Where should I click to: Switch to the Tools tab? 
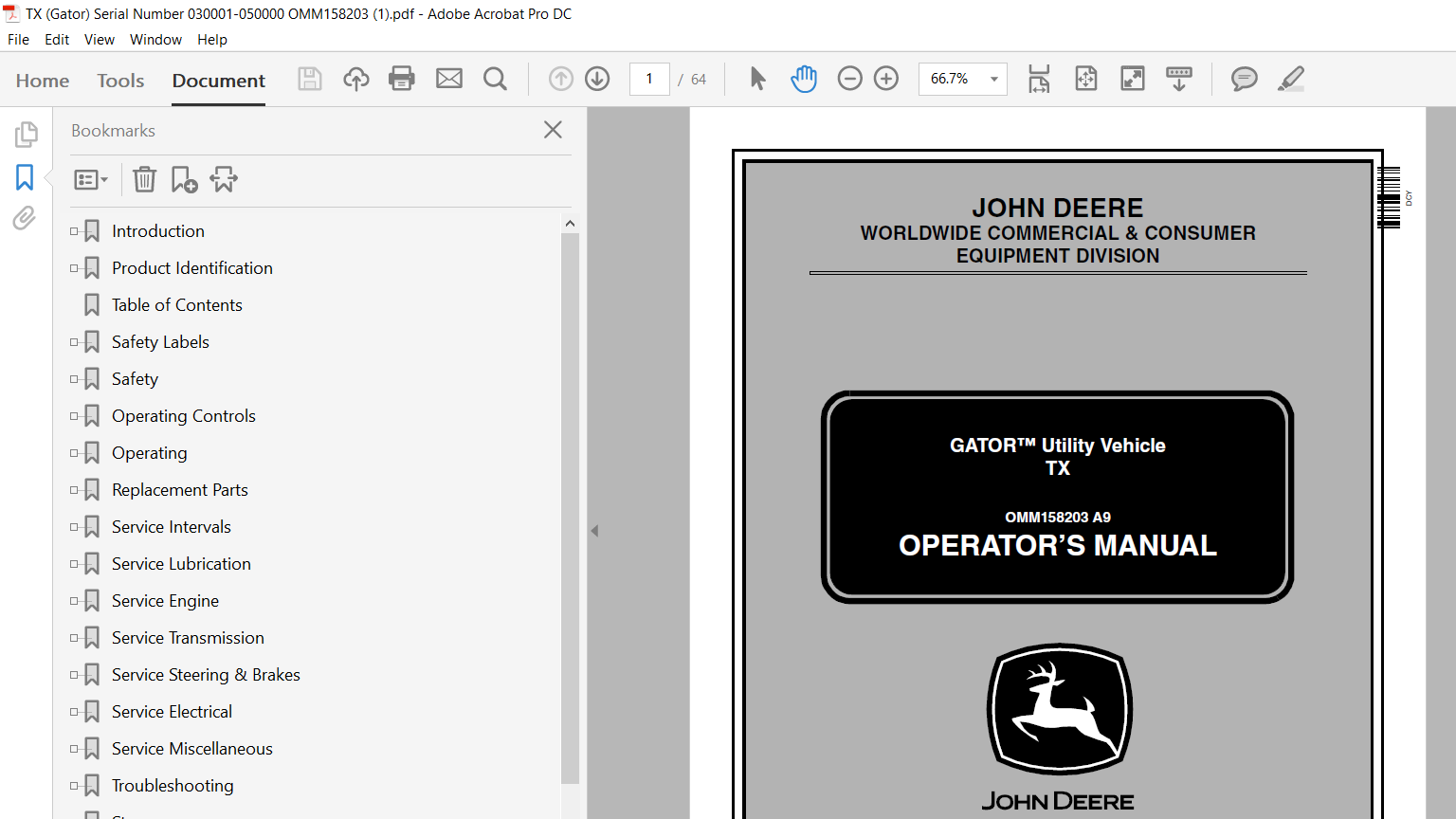[x=120, y=81]
